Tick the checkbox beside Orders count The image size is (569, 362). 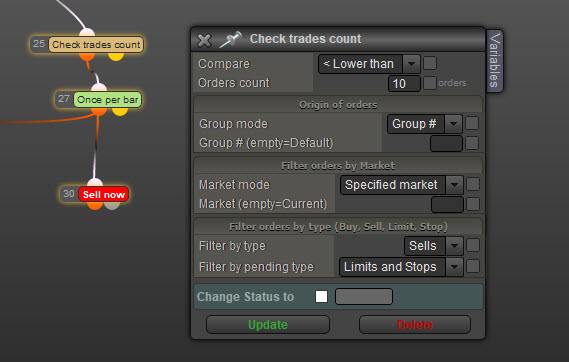430,83
